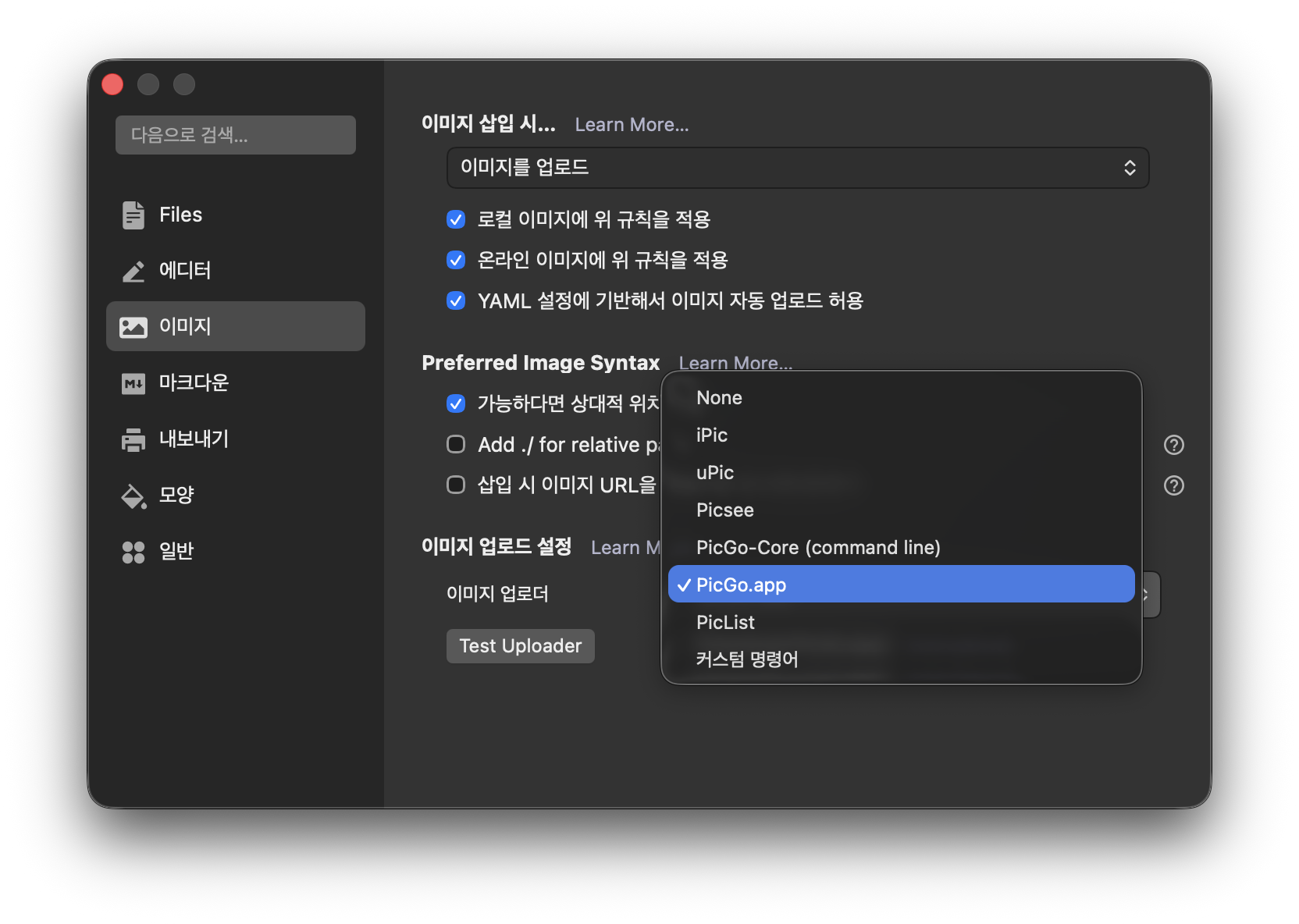Uncheck 로컬 이미지에 위 규칙을 적용
Image resolution: width=1299 pixels, height=924 pixels.
coord(456,219)
